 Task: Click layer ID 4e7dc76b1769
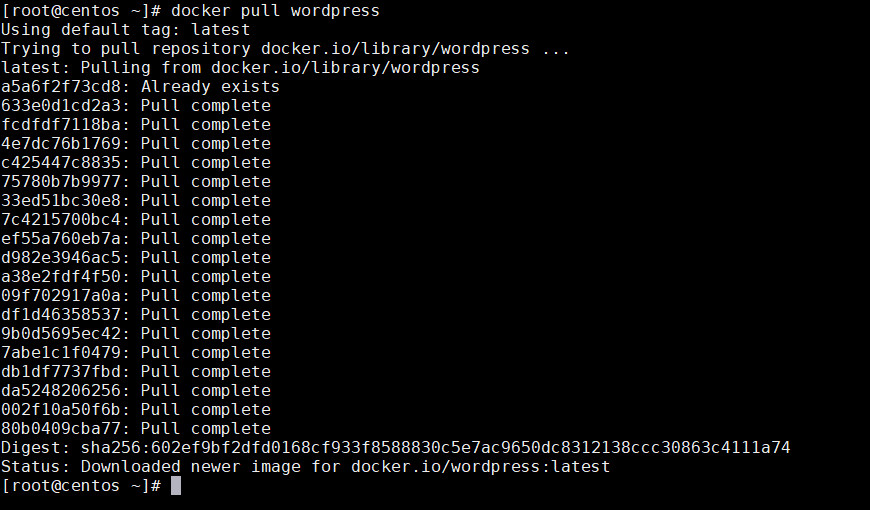tap(65, 144)
